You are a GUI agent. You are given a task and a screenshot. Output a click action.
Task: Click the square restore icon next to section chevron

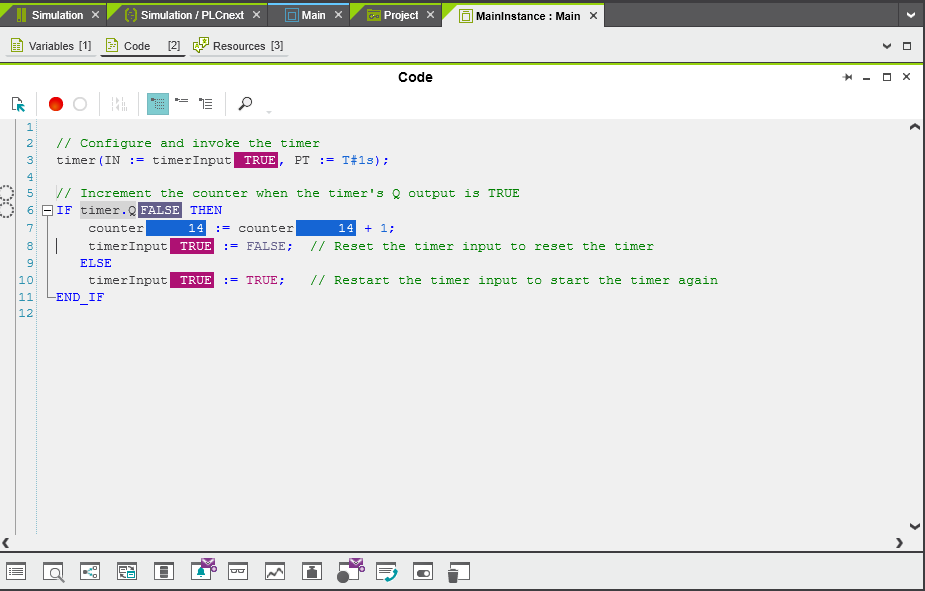point(907,46)
